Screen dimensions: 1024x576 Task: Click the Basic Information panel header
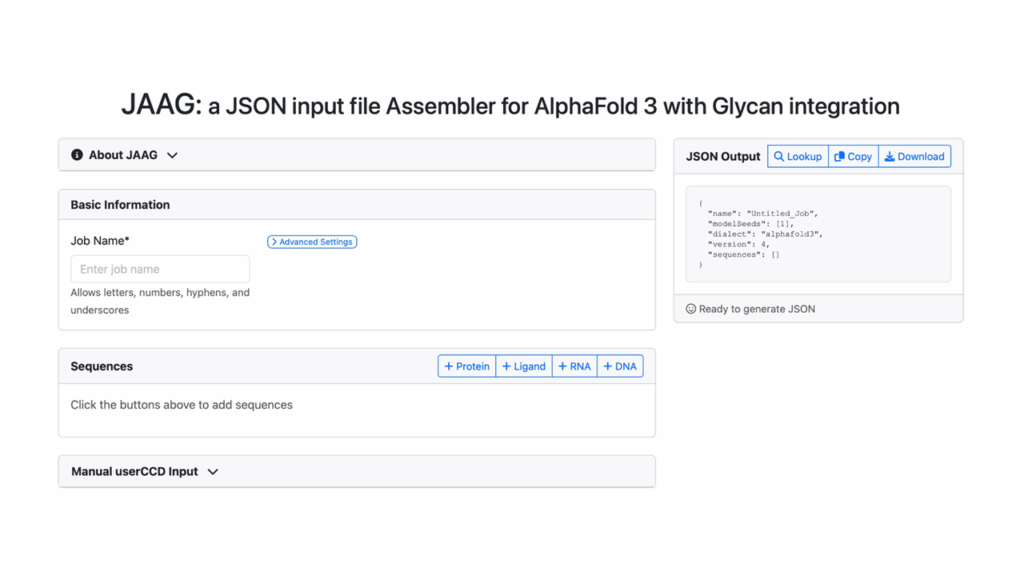(x=120, y=205)
